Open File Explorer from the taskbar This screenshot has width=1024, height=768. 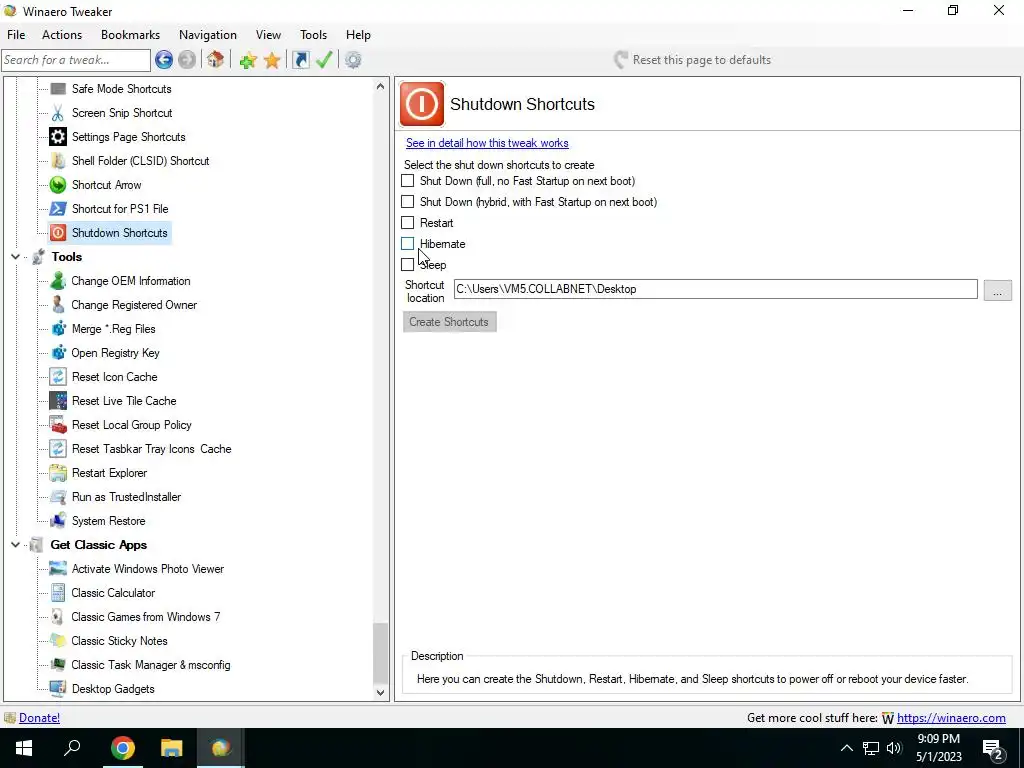(172, 748)
